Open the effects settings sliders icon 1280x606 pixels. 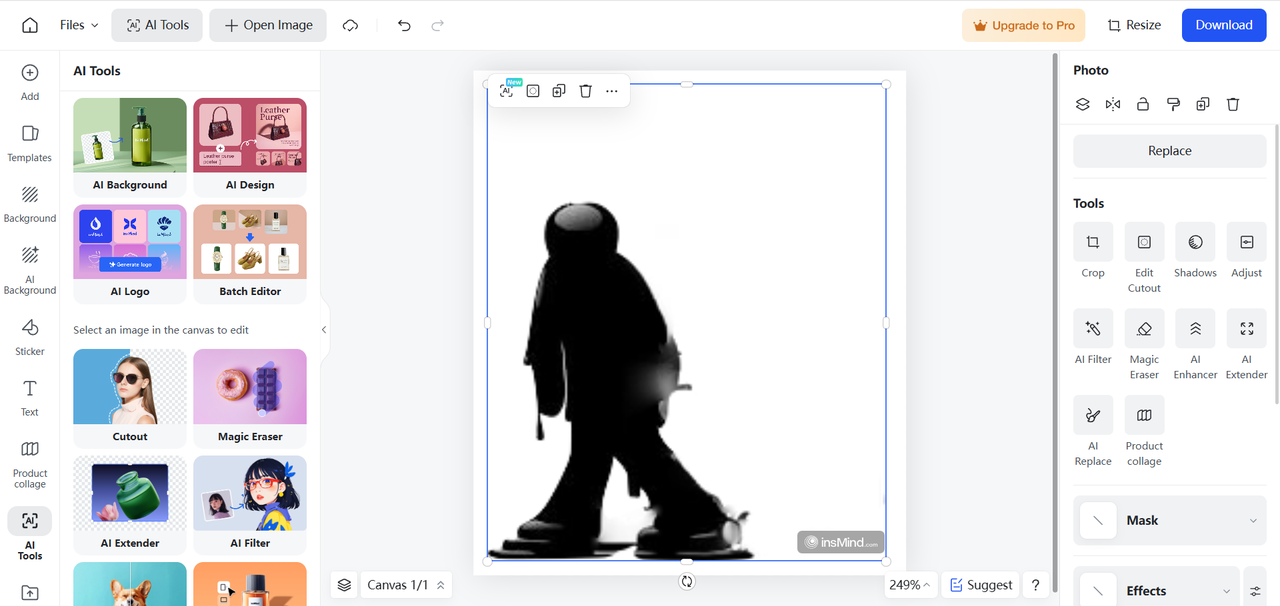[1256, 590]
